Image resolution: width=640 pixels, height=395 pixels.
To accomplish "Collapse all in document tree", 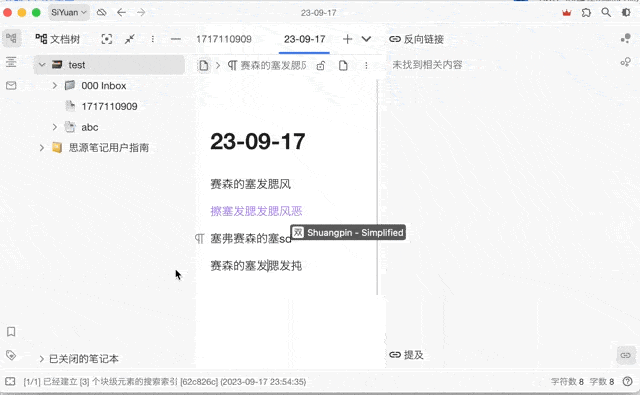I will coord(130,39).
